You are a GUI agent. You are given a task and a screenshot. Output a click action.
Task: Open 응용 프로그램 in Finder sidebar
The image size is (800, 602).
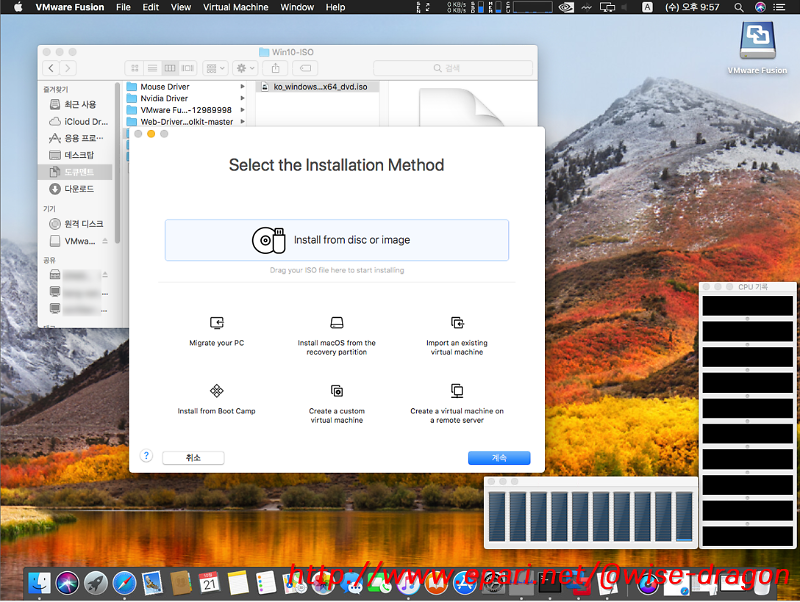tap(75, 138)
